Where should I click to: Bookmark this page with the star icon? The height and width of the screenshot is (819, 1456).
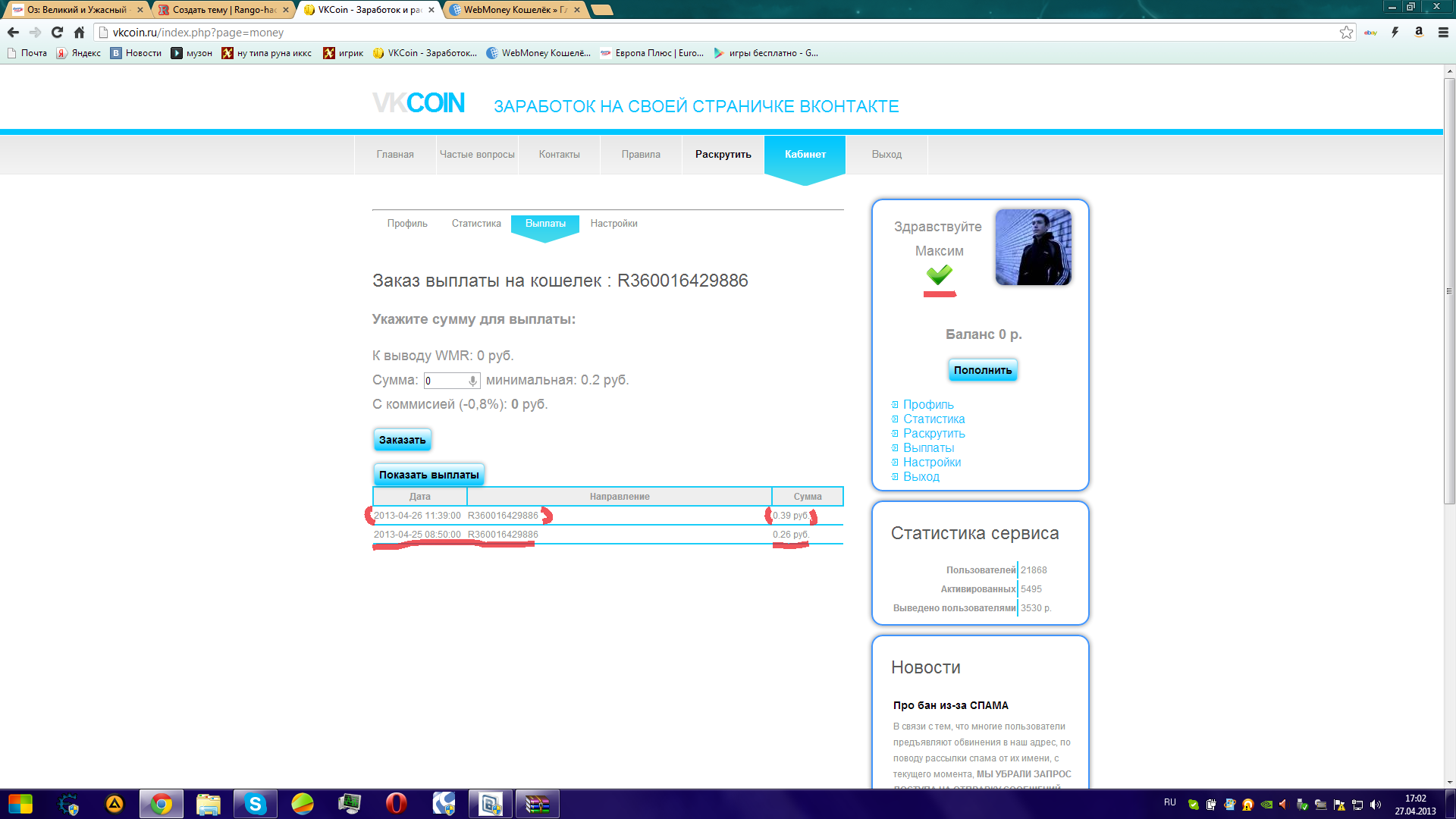pyautogui.click(x=1346, y=33)
